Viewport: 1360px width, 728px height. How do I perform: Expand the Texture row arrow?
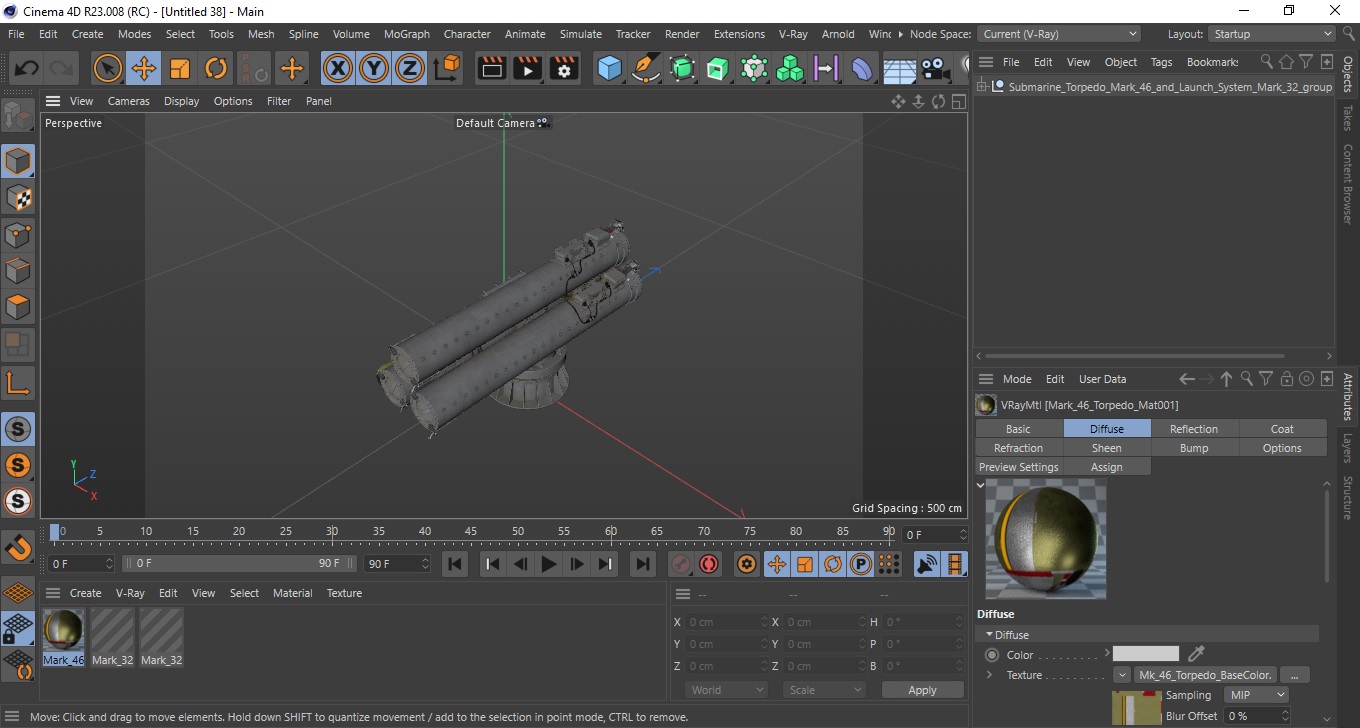pos(990,675)
